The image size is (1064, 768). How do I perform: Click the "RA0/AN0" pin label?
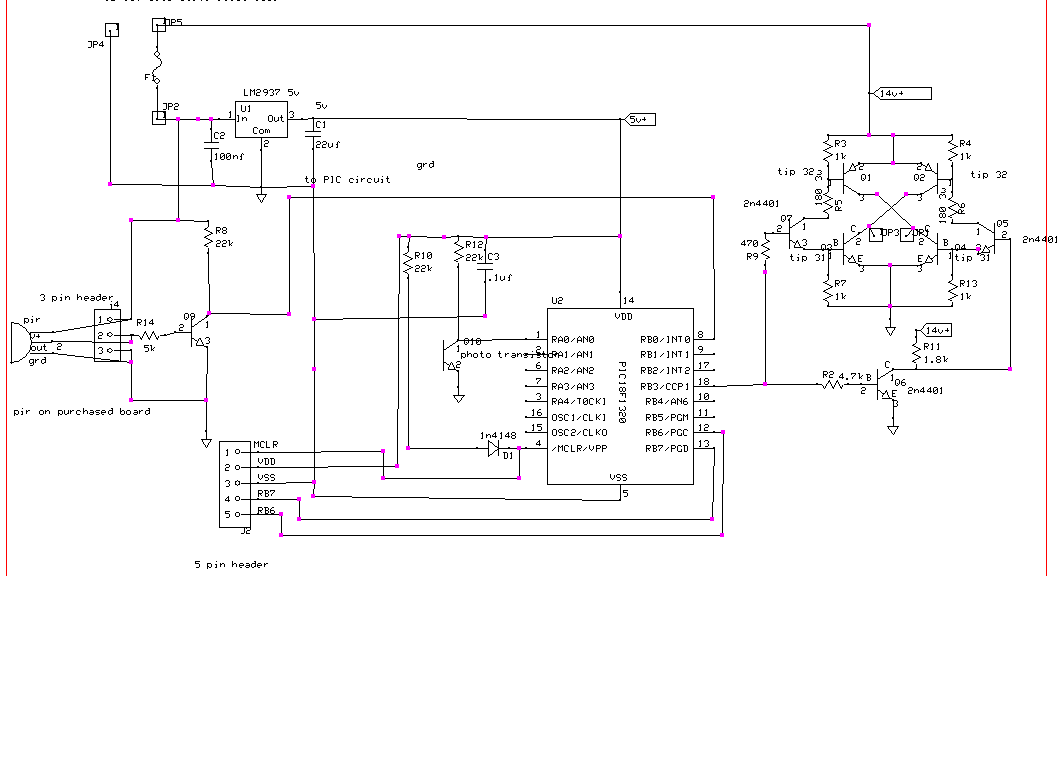click(573, 340)
